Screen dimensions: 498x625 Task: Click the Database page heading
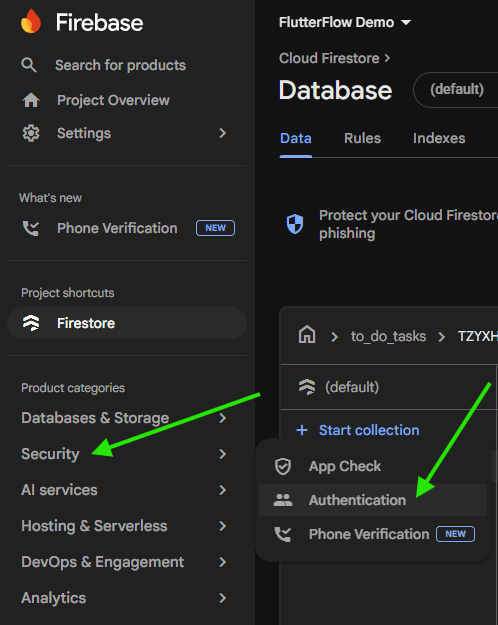tap(335, 90)
